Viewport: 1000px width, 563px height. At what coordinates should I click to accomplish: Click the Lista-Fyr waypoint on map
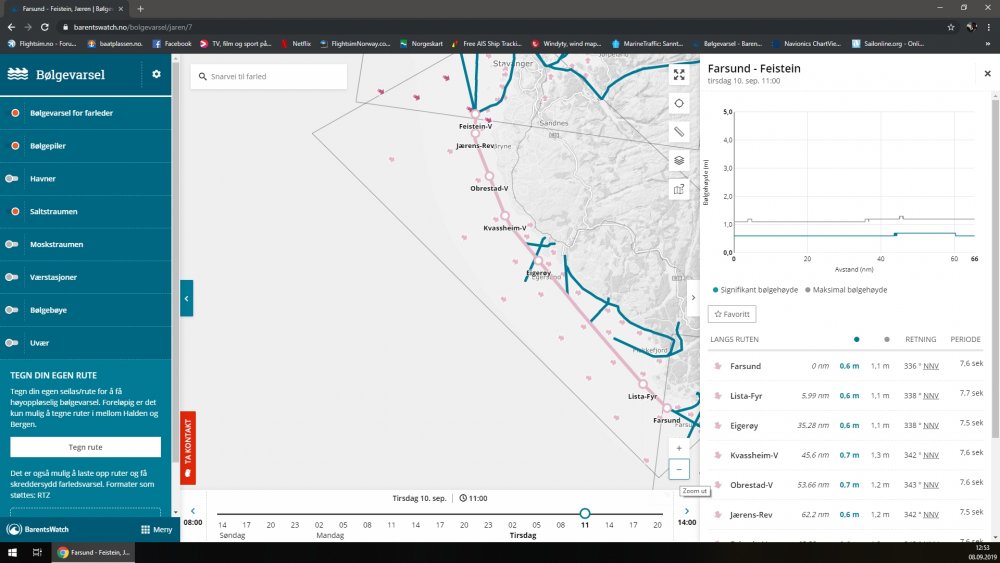click(643, 384)
